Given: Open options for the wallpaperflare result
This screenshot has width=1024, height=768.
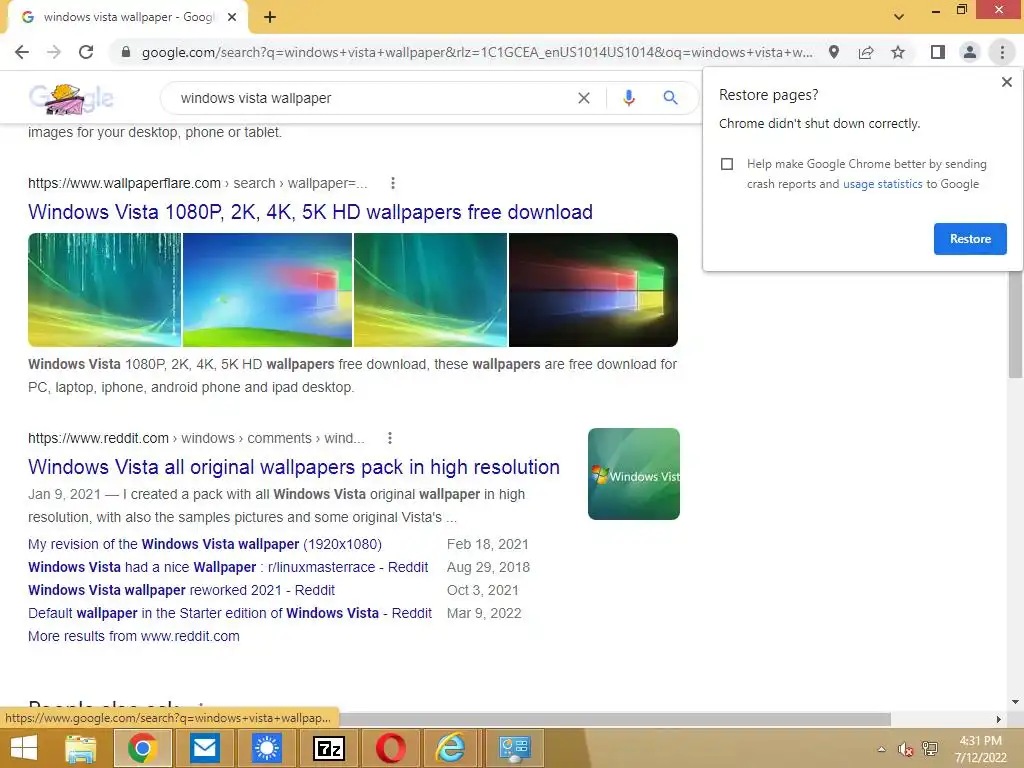Looking at the screenshot, I should pyautogui.click(x=392, y=184).
